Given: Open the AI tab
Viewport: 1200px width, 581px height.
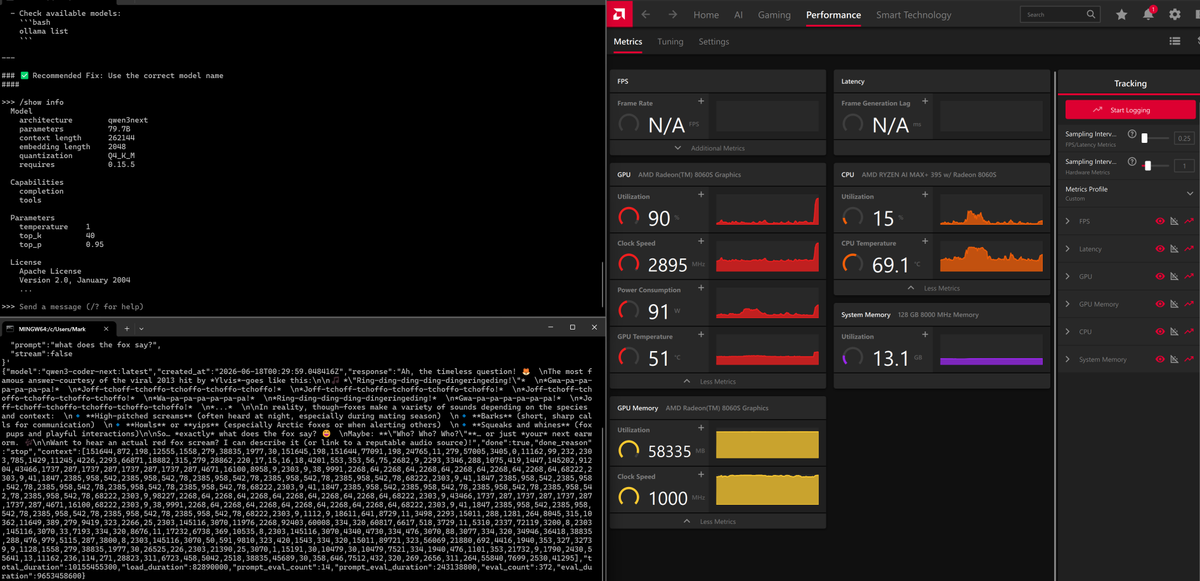Looking at the screenshot, I should point(738,15).
